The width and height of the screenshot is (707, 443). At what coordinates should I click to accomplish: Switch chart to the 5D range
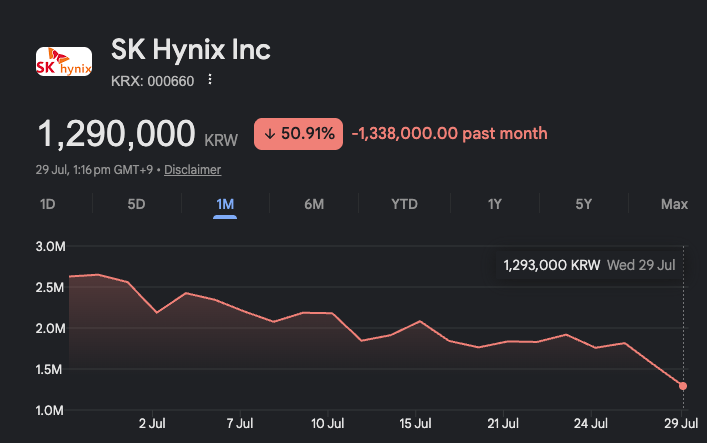pyautogui.click(x=136, y=204)
